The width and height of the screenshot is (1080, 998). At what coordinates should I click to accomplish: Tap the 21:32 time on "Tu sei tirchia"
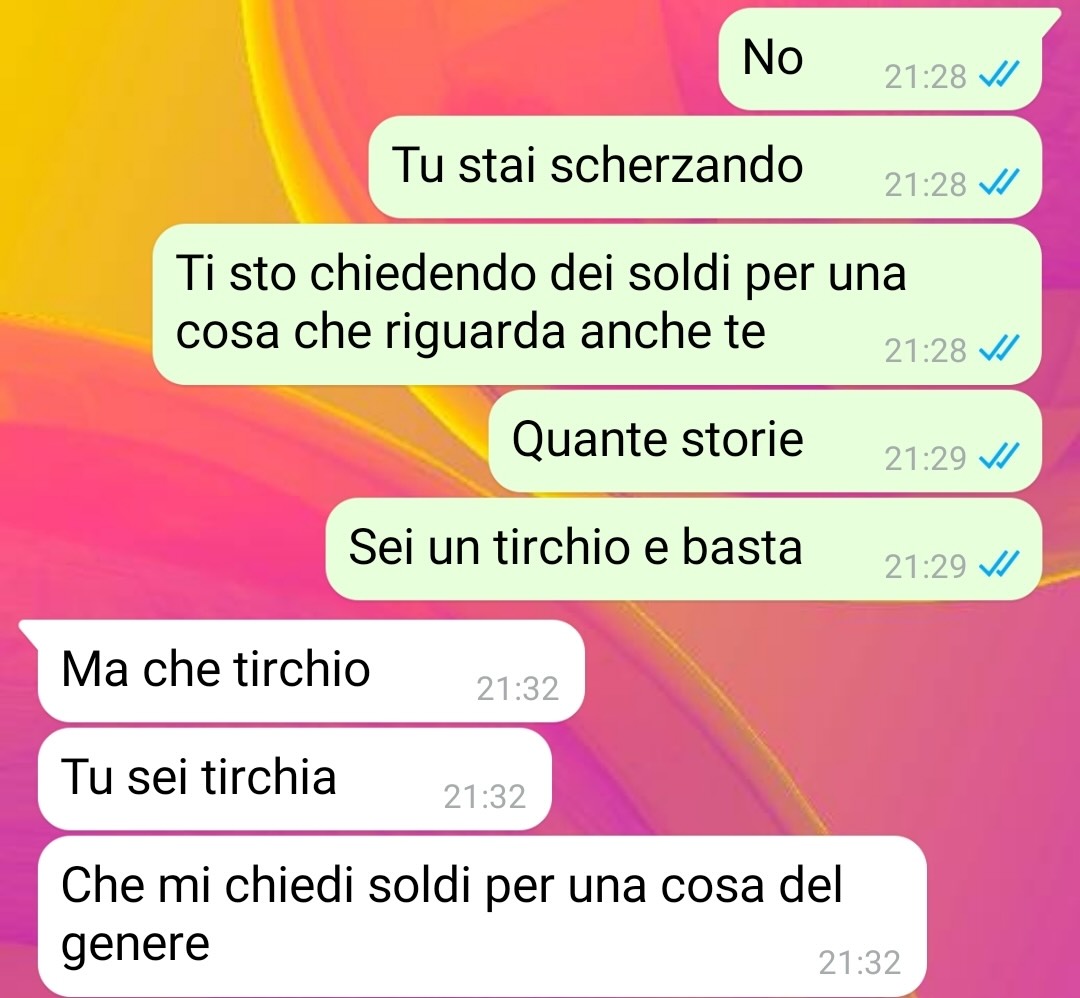[x=485, y=797]
